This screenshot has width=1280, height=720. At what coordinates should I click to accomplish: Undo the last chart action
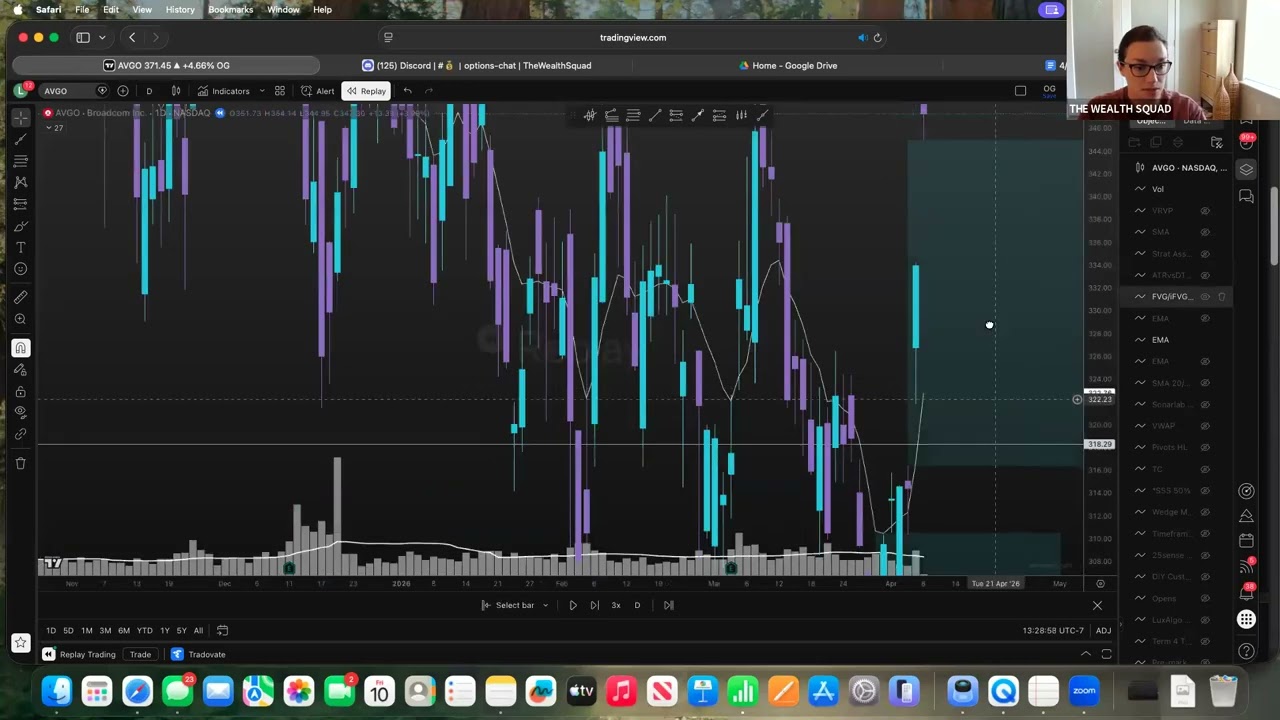[407, 91]
